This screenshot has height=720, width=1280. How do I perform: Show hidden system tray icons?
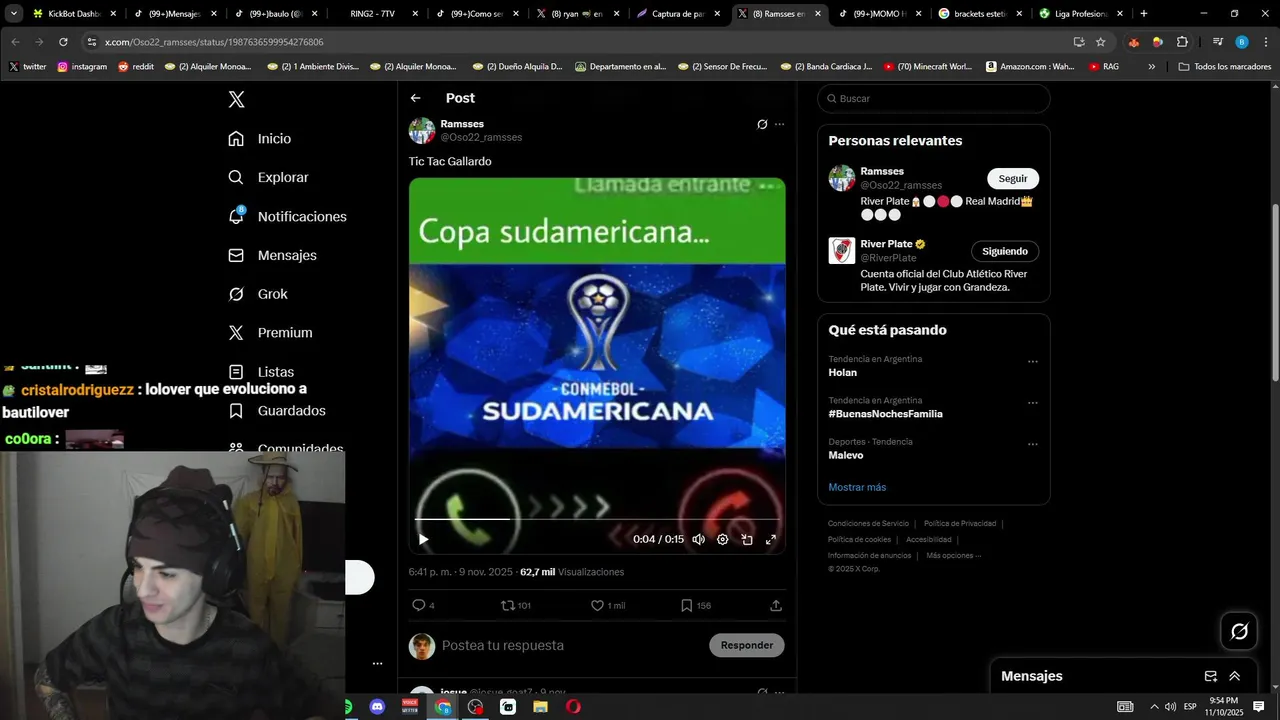coord(1154,707)
